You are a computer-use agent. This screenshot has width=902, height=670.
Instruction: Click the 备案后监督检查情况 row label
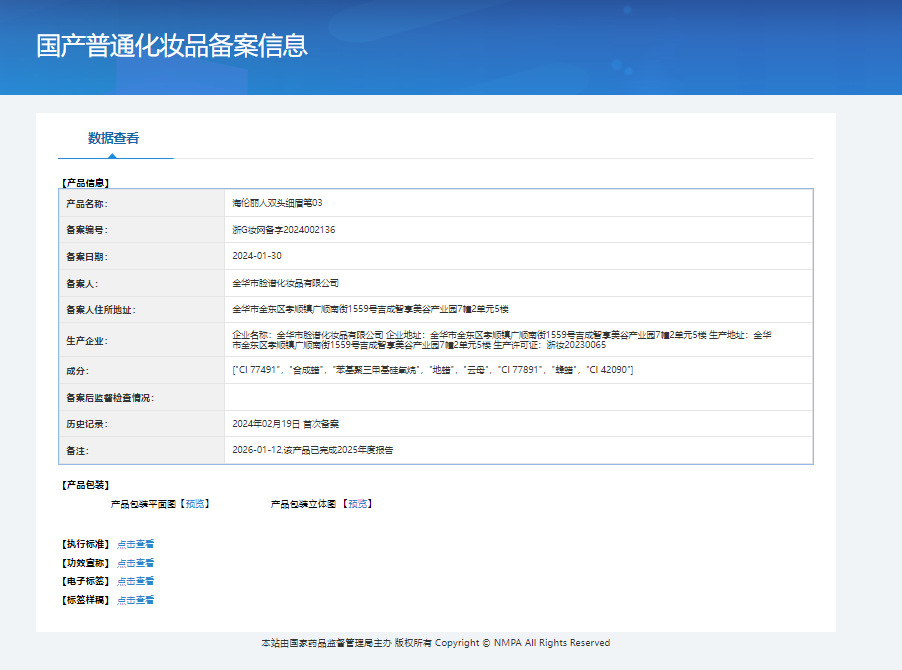[x=110, y=398]
